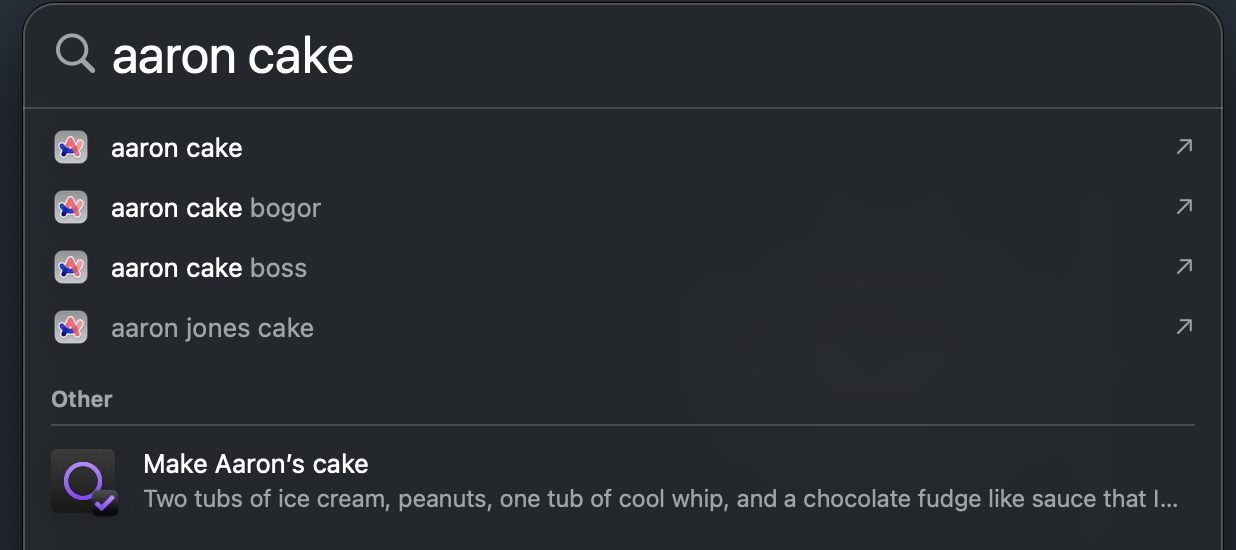Click the browser icon beside first 'aaron cake' suggestion

[x=70, y=148]
